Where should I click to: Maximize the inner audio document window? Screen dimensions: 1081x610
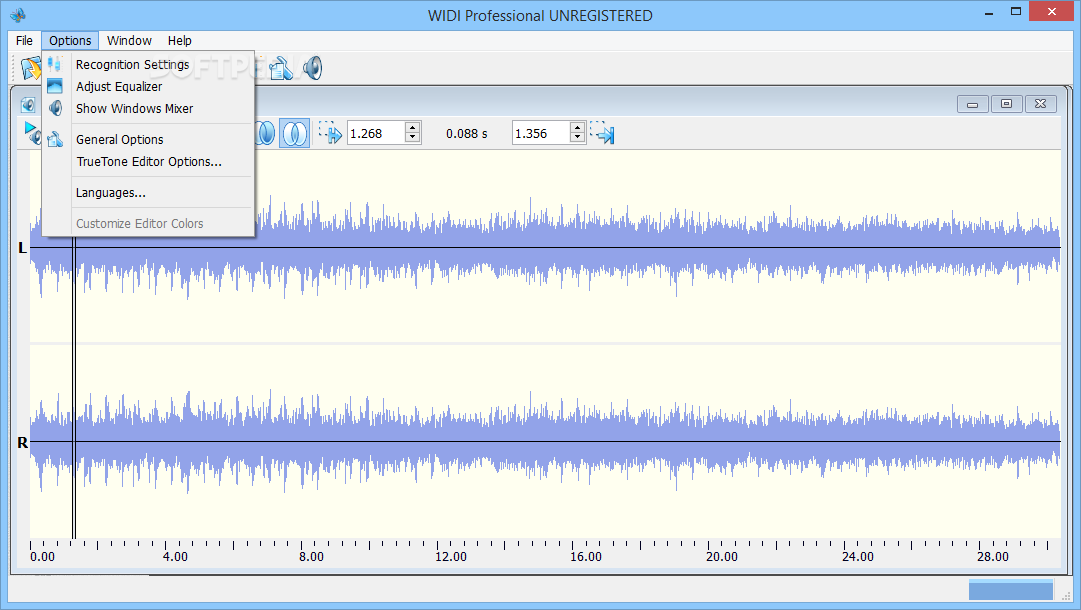click(x=1007, y=104)
